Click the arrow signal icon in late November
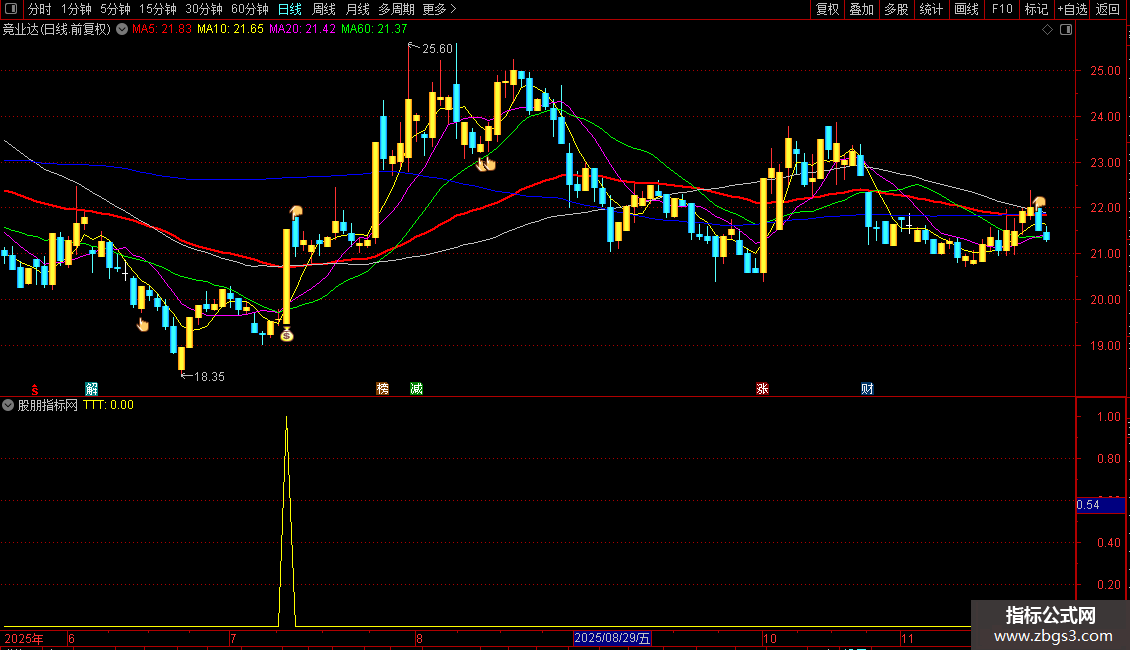 1039,202
